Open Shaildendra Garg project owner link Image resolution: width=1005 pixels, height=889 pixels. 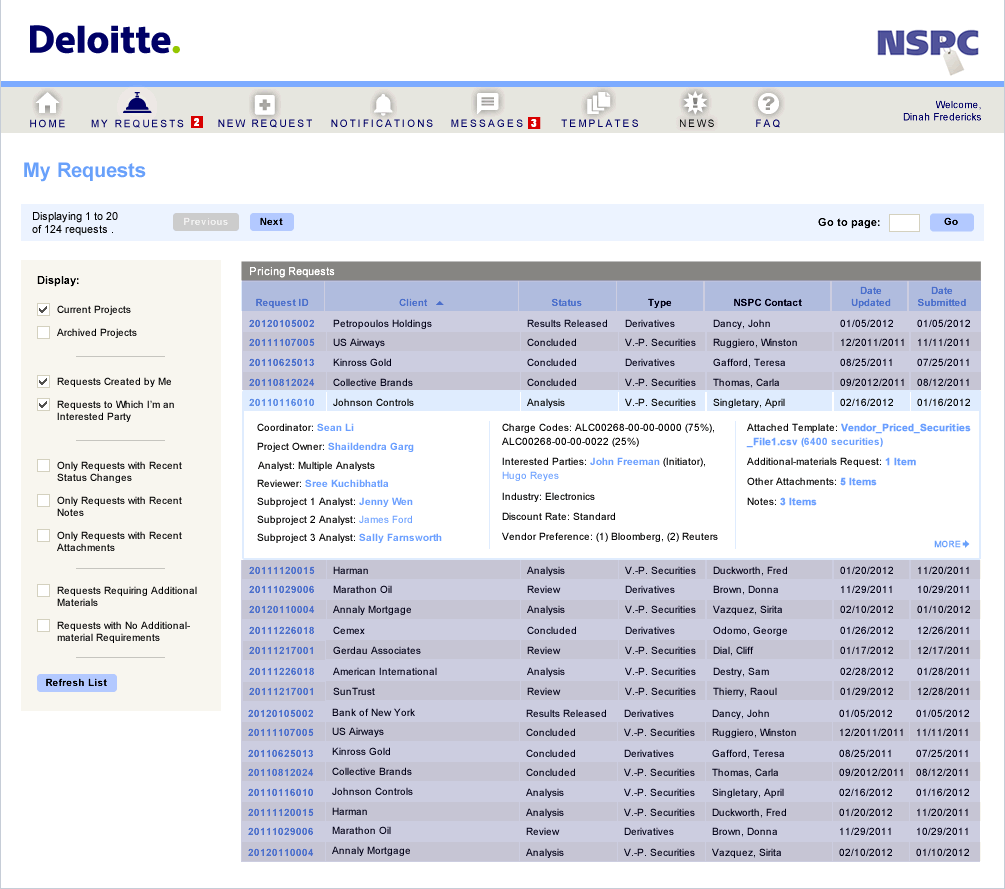[x=371, y=447]
